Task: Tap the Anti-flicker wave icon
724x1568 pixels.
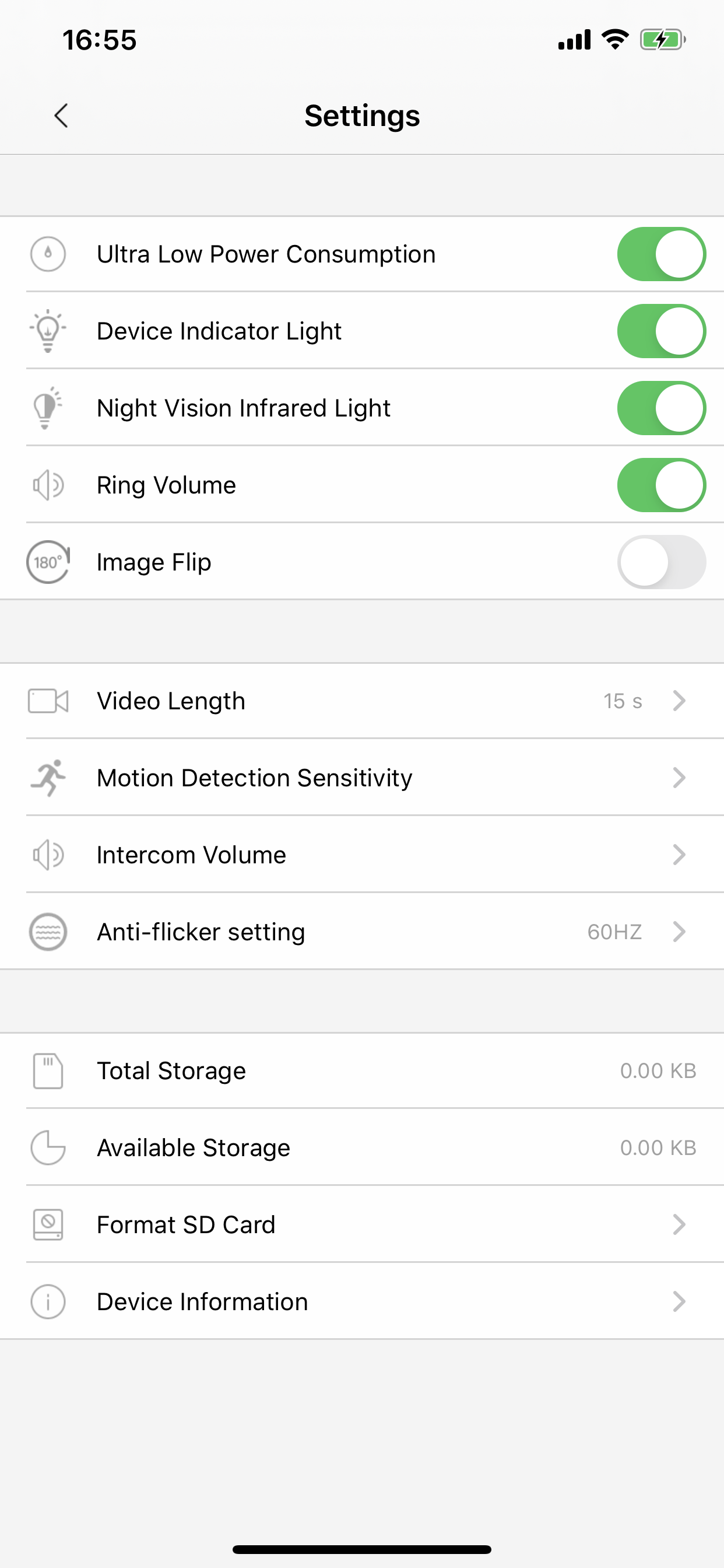Action: (x=48, y=932)
